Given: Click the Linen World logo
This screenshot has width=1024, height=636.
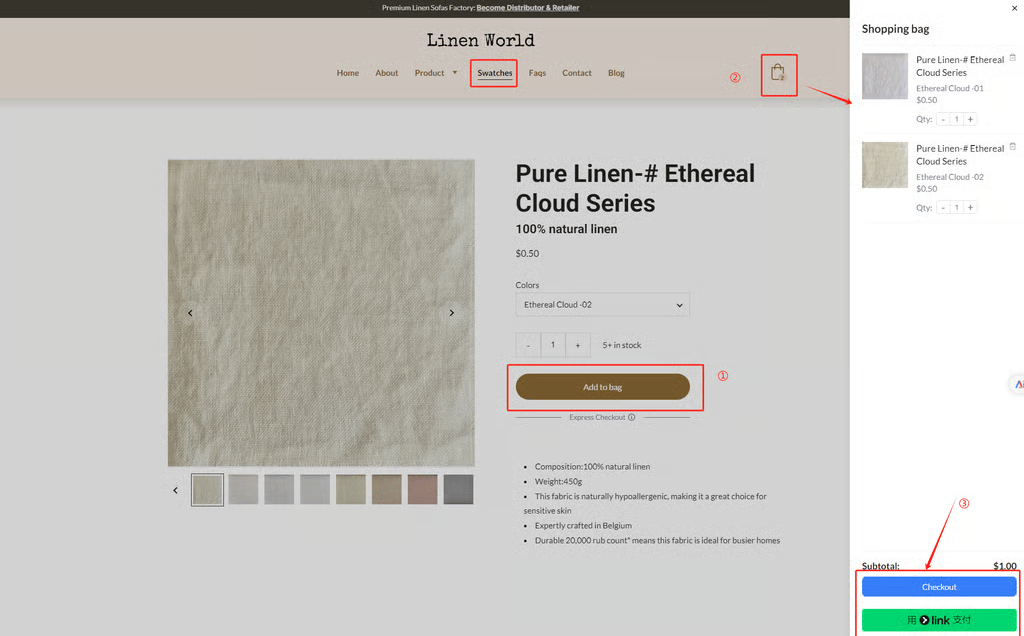Looking at the screenshot, I should [481, 40].
